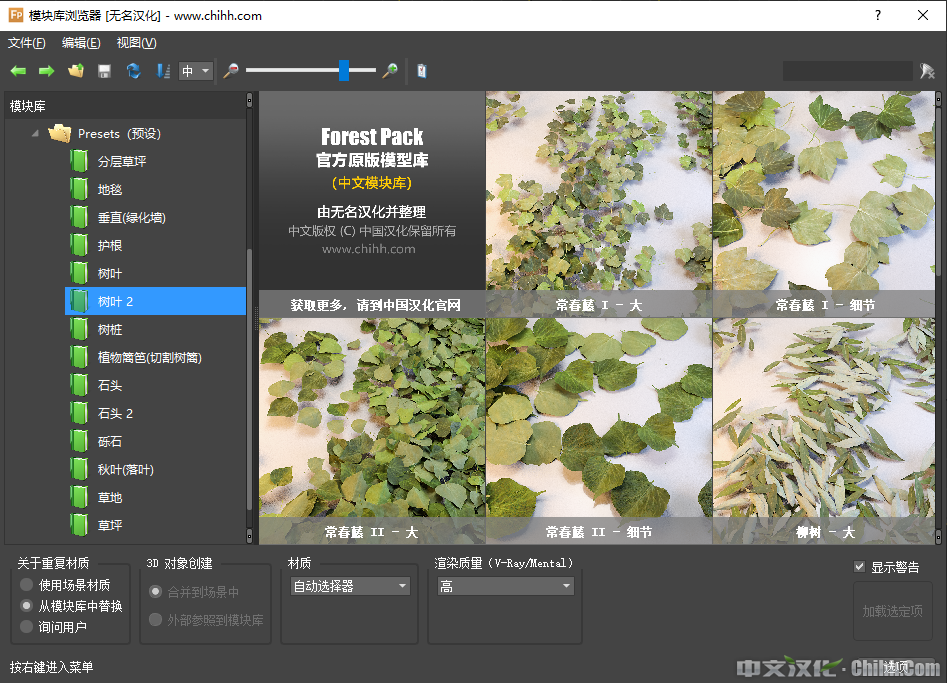Open the render quality dropdown set to 高
Image resolution: width=947 pixels, height=683 pixels.
point(504,586)
